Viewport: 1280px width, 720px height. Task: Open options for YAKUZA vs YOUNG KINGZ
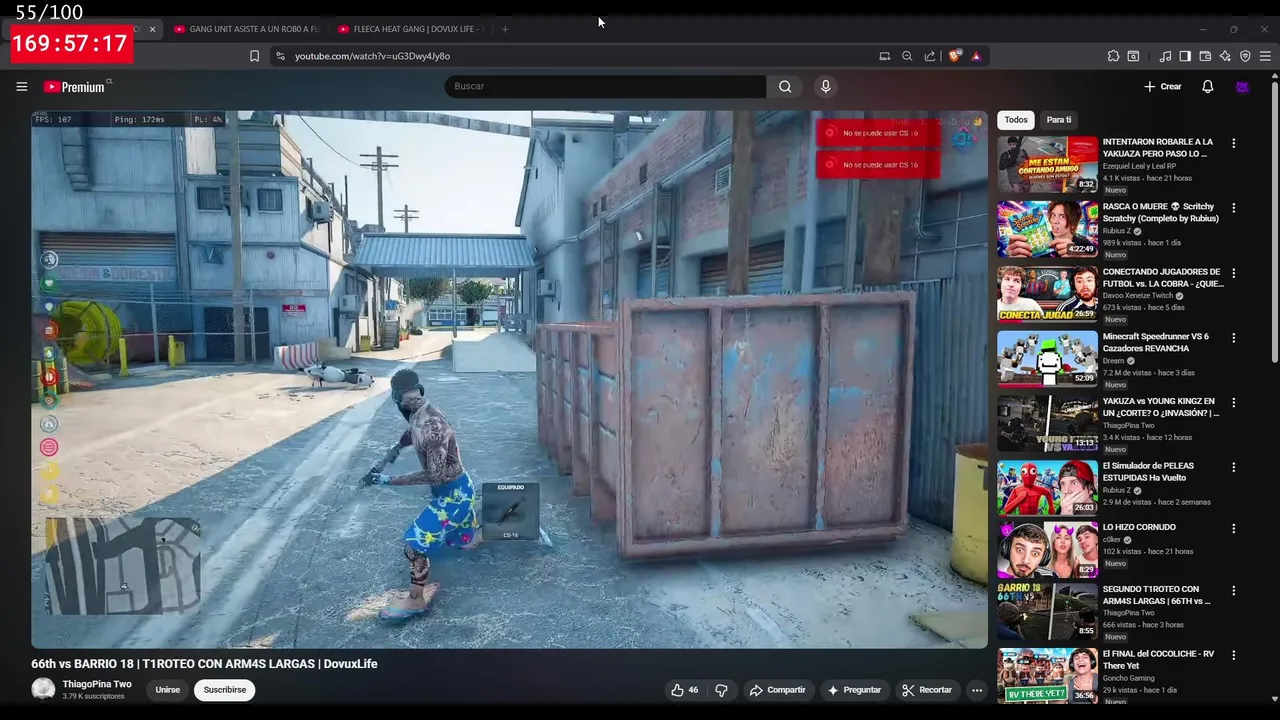(x=1233, y=402)
